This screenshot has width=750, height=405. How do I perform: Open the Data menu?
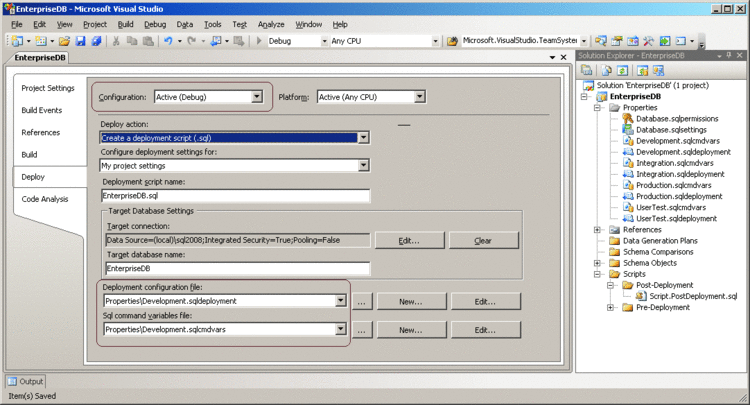point(185,24)
